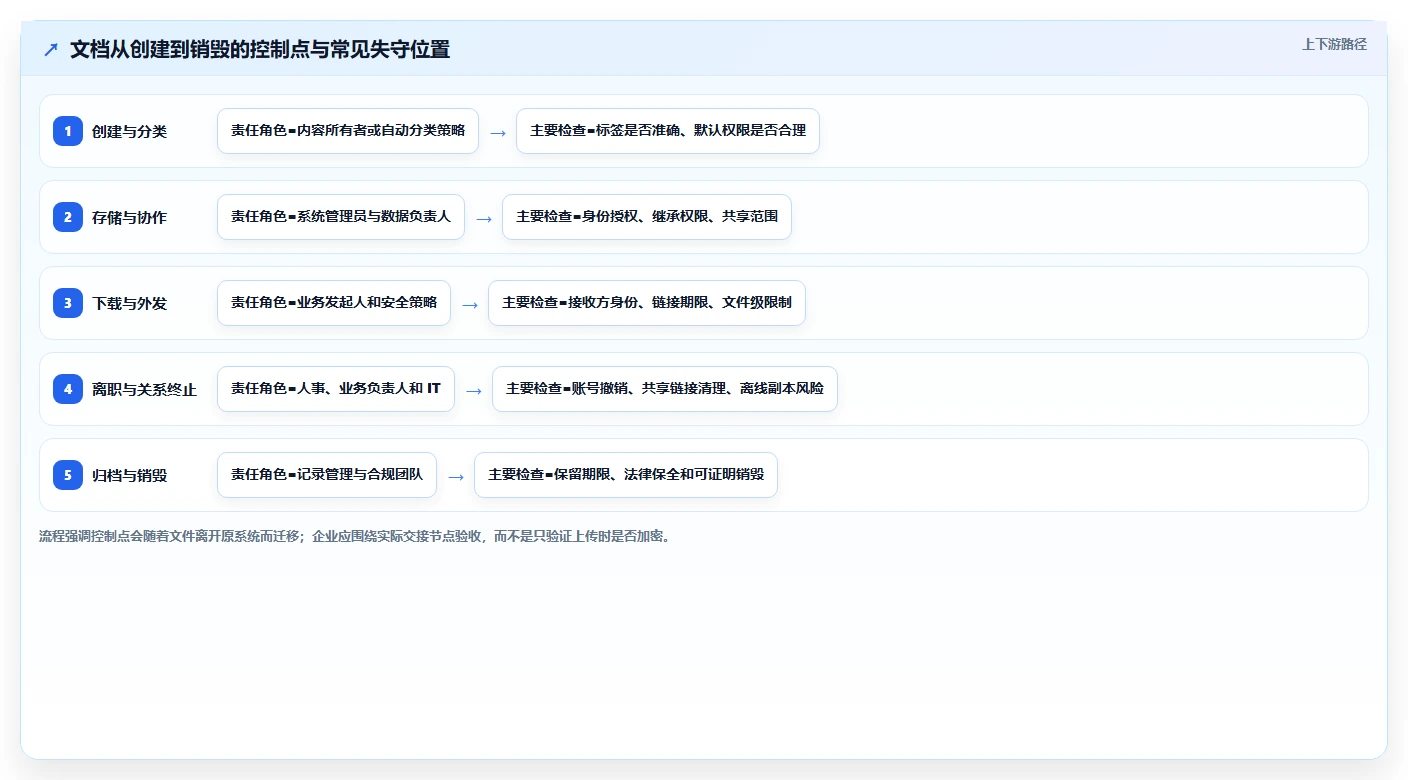
Task: Click the 归档与销毁 step label
Action: tap(129, 475)
